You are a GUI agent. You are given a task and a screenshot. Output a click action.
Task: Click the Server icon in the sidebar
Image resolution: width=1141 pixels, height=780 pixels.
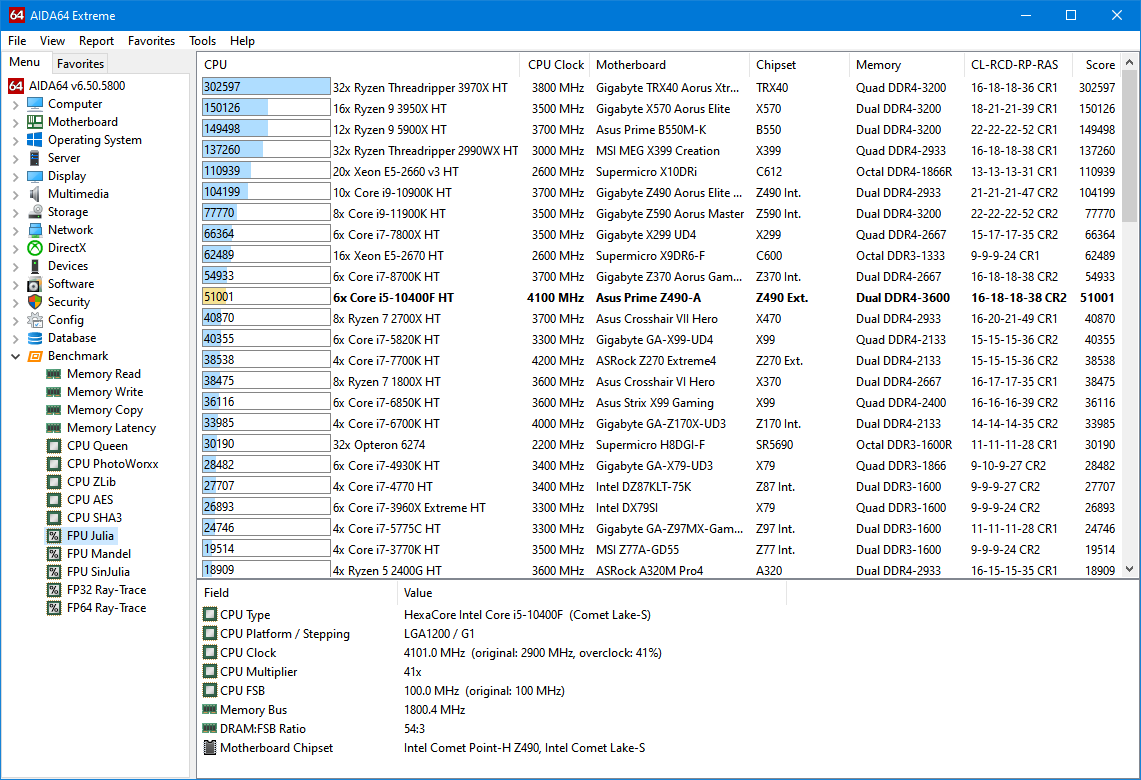[35, 158]
